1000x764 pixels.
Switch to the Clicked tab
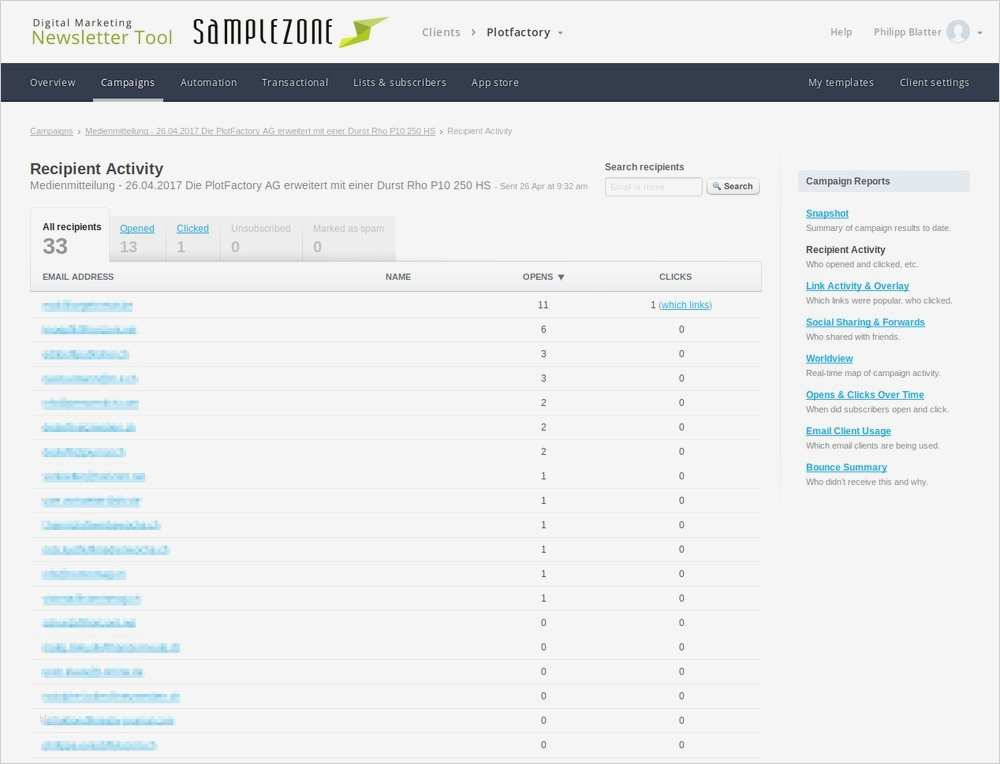193,237
